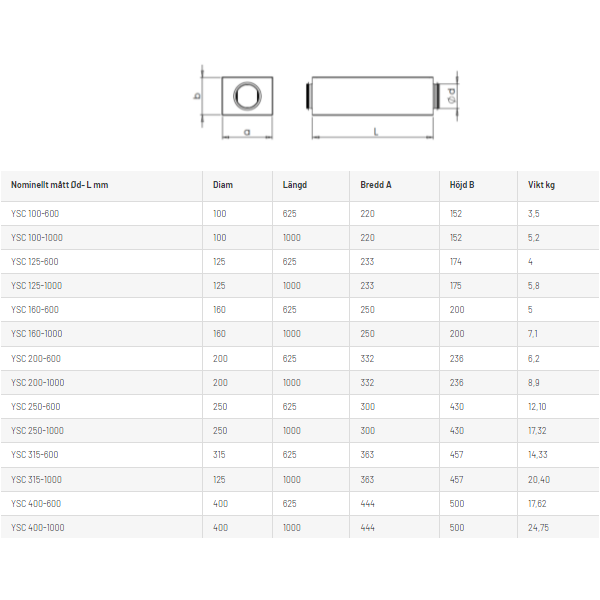Click the "Höjd B" column header

pyautogui.click(x=462, y=184)
